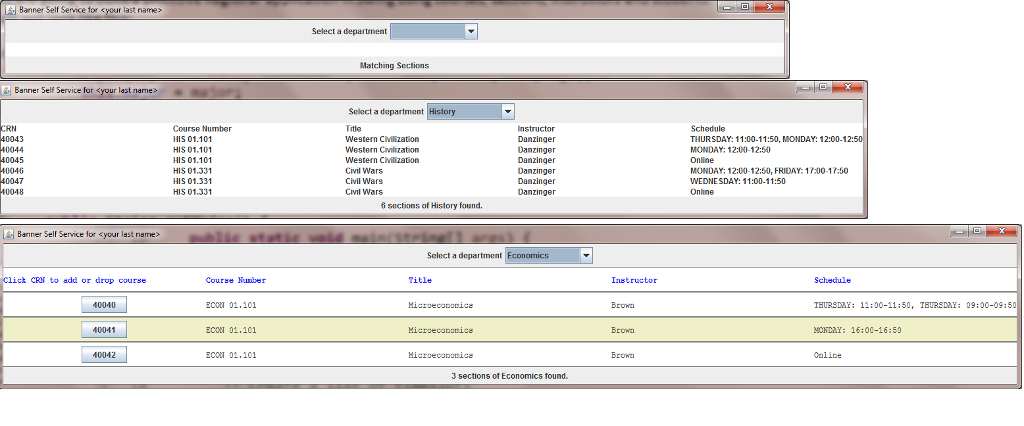Close the History window

click(x=847, y=87)
